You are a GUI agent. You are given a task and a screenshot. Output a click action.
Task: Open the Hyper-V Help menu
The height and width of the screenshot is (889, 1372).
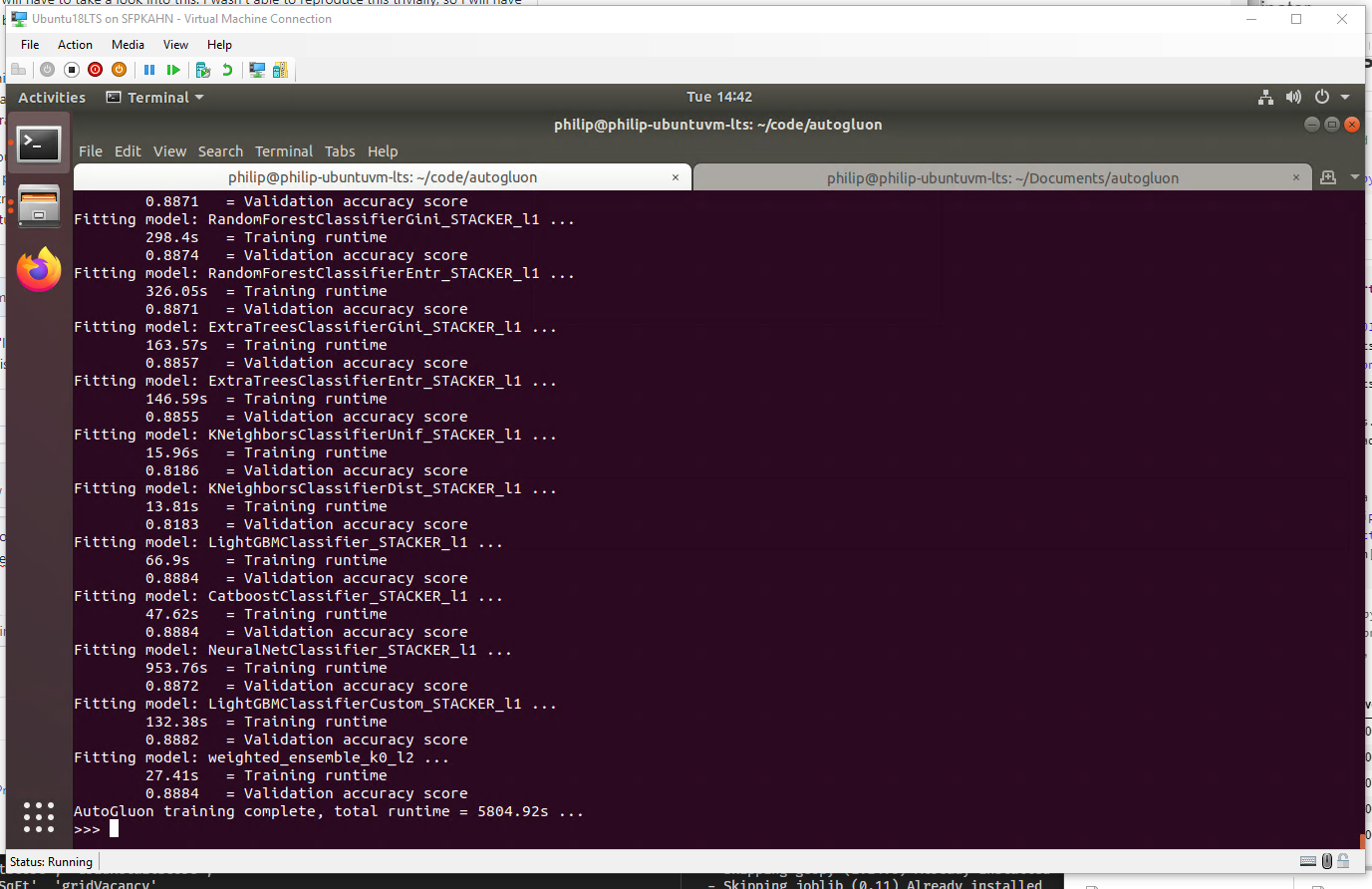coord(219,45)
